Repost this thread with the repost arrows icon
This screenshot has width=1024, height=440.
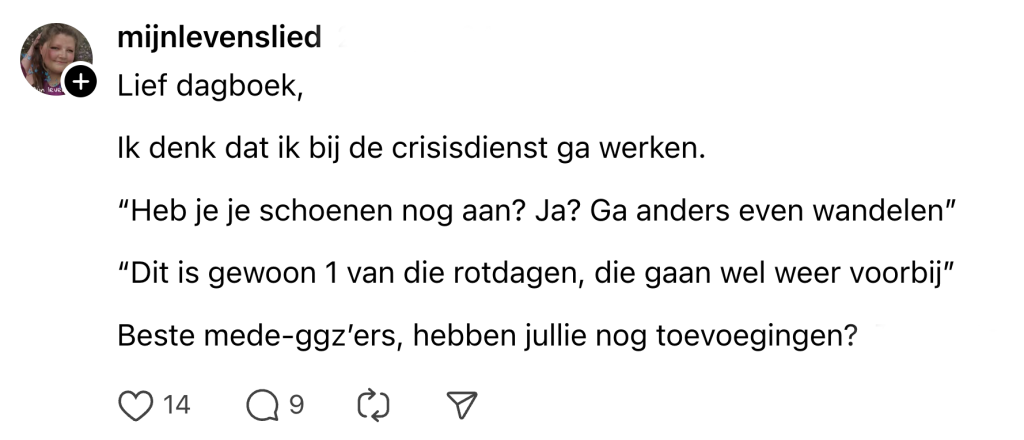click(370, 404)
